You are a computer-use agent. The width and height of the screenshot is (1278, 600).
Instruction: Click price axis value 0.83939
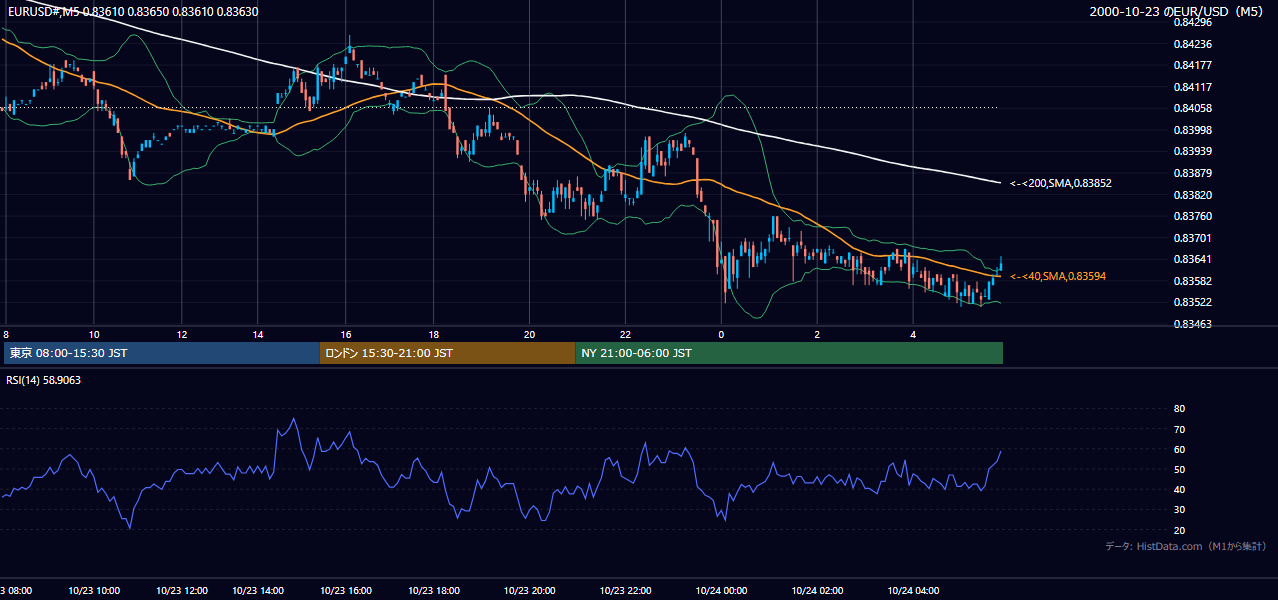point(1192,151)
